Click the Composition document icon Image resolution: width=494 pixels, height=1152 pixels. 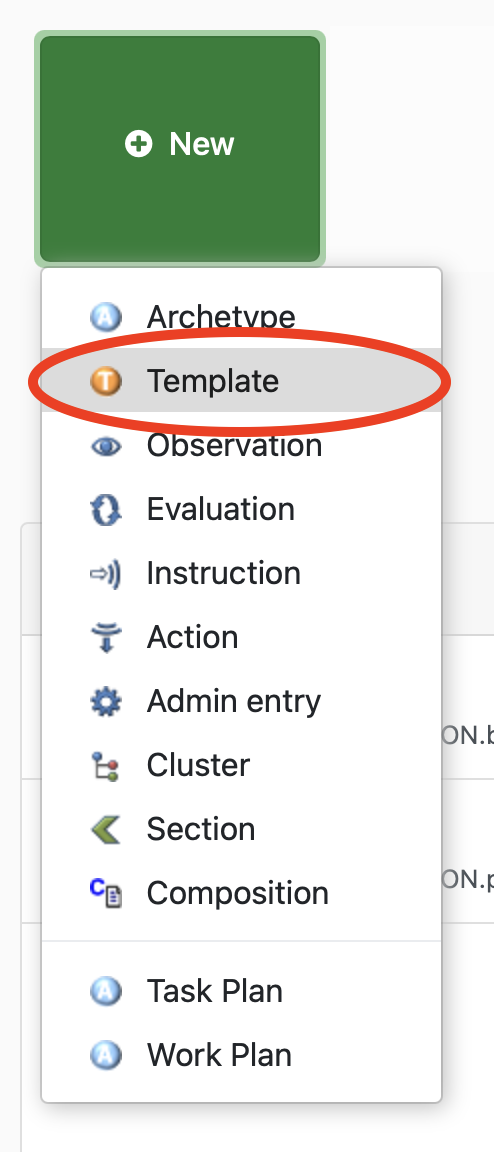tap(105, 893)
